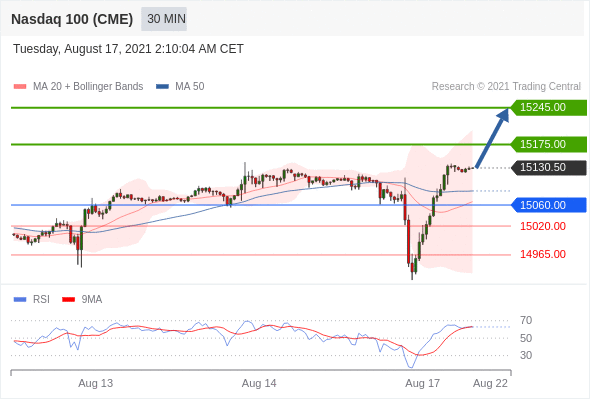Select the 15245.00 green resistance price tag
Viewport: 590px width, 400px height.
549,108
